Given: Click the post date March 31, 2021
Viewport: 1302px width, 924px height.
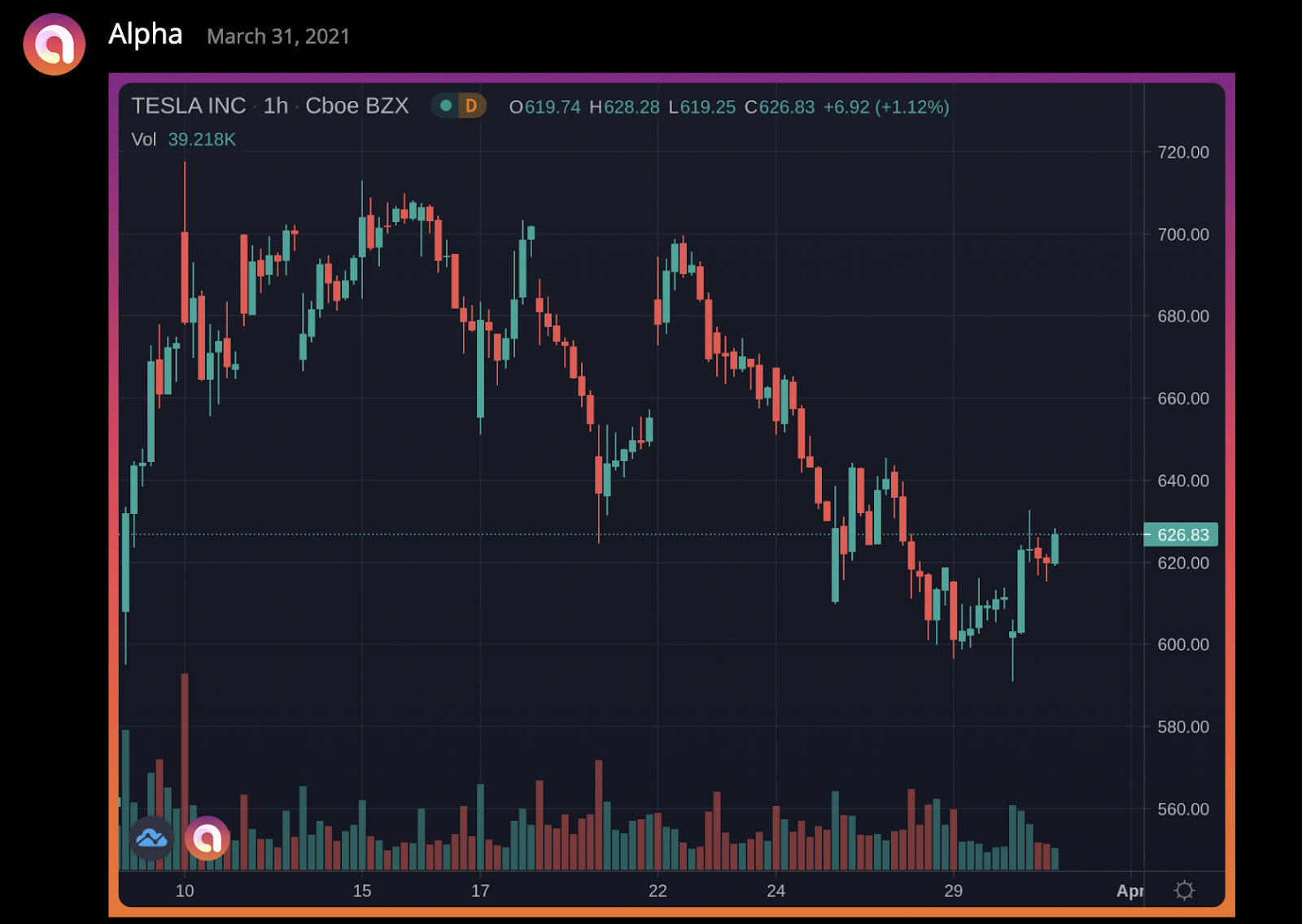Looking at the screenshot, I should [x=278, y=37].
